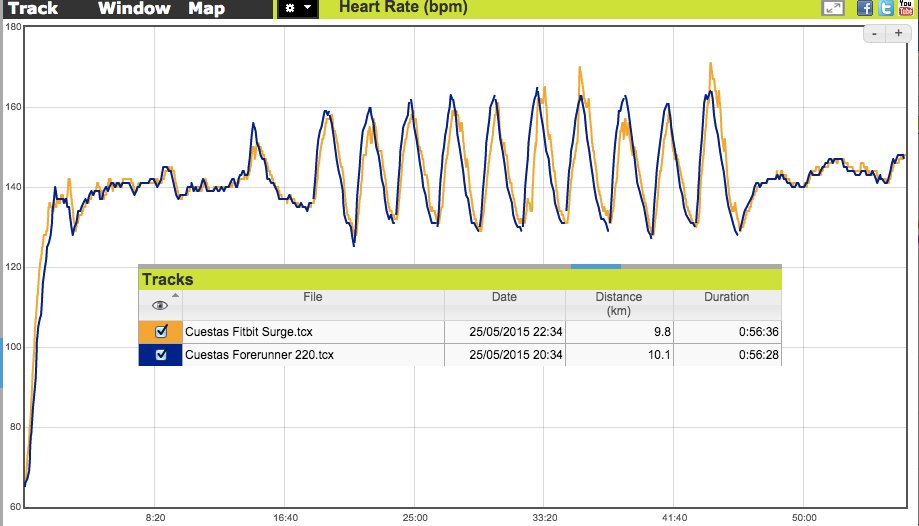This screenshot has height=526, width=919.
Task: Click duration 0:56:28
Action: click(x=758, y=355)
